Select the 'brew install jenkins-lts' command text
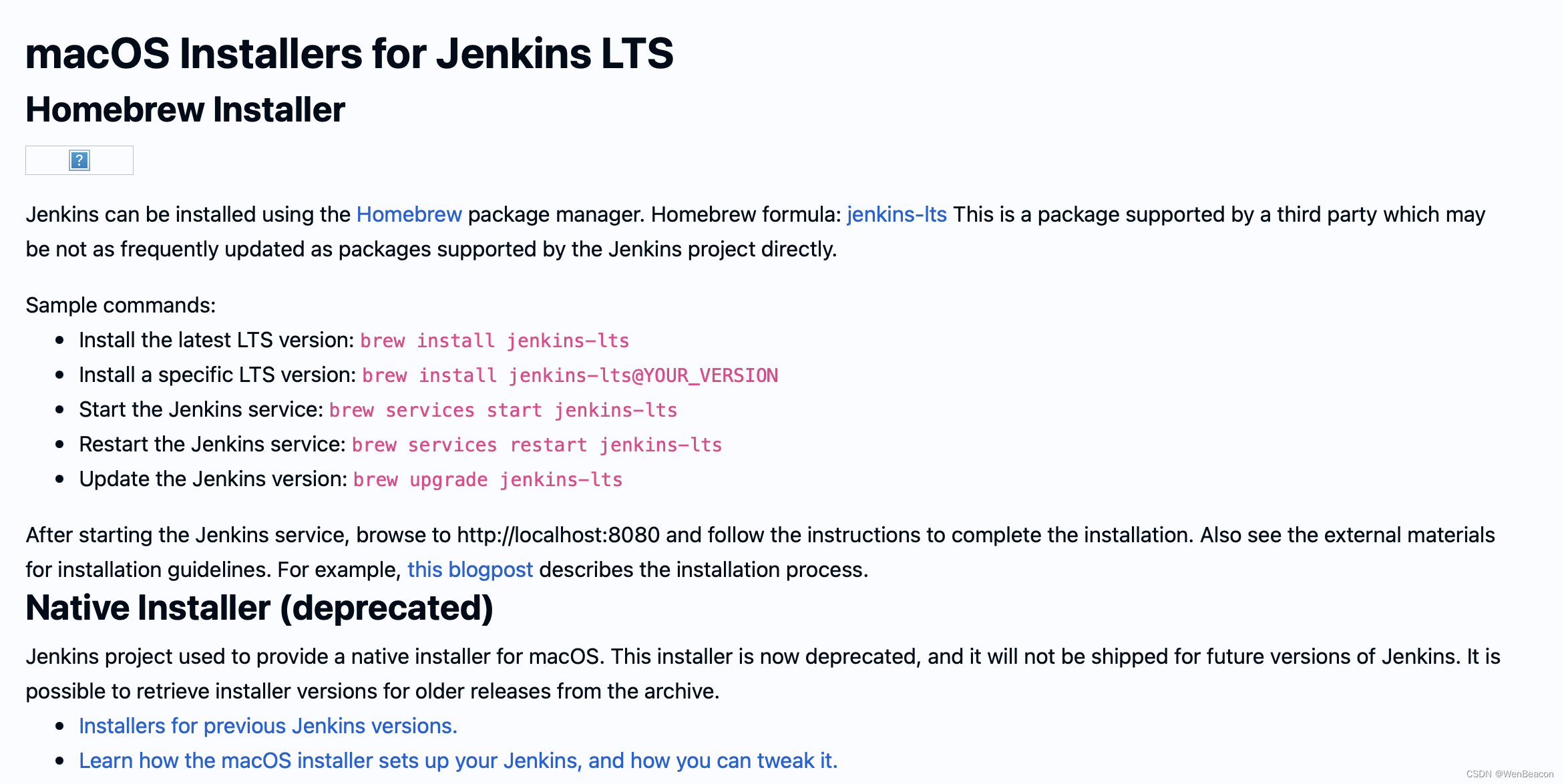 click(x=494, y=341)
